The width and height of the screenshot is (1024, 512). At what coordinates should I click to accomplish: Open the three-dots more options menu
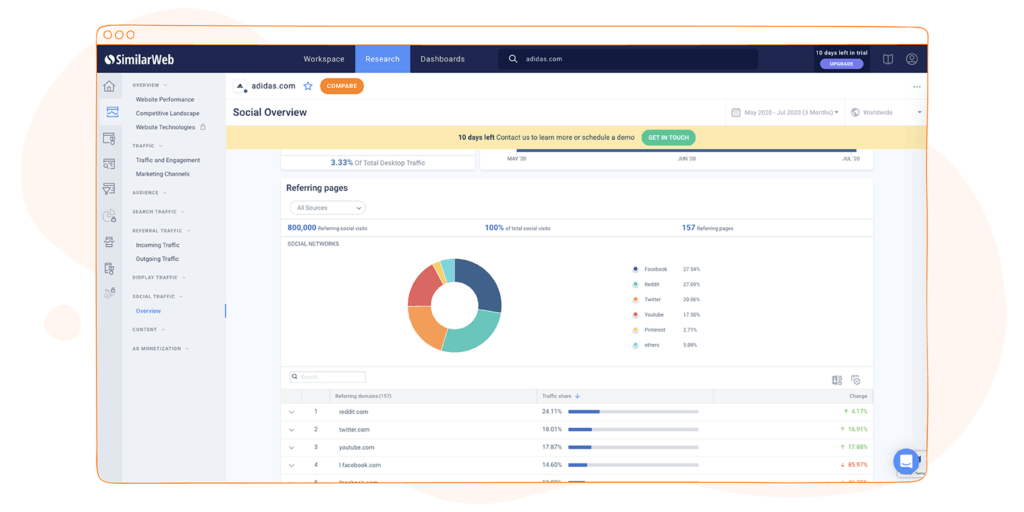[x=917, y=87]
